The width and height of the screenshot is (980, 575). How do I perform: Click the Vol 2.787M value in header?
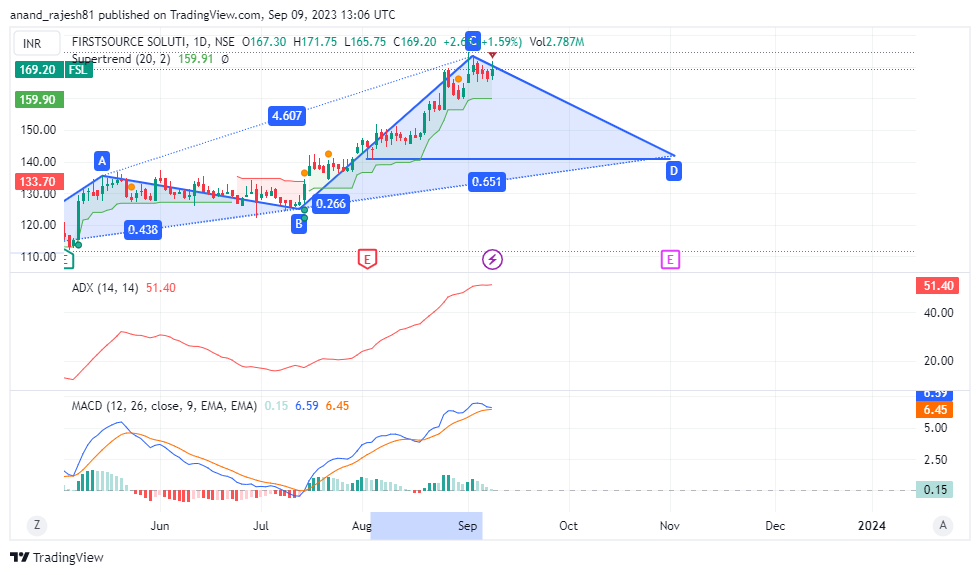point(556,42)
